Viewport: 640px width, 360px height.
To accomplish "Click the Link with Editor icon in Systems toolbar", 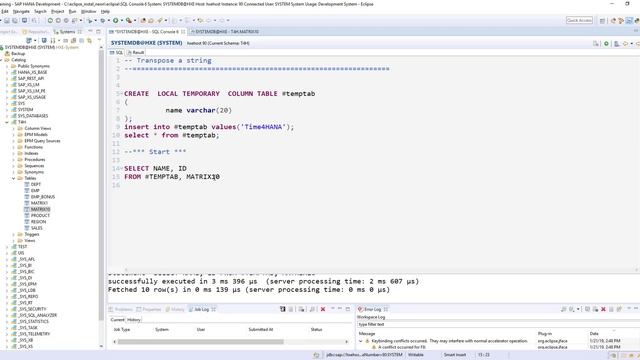I will [89, 40].
